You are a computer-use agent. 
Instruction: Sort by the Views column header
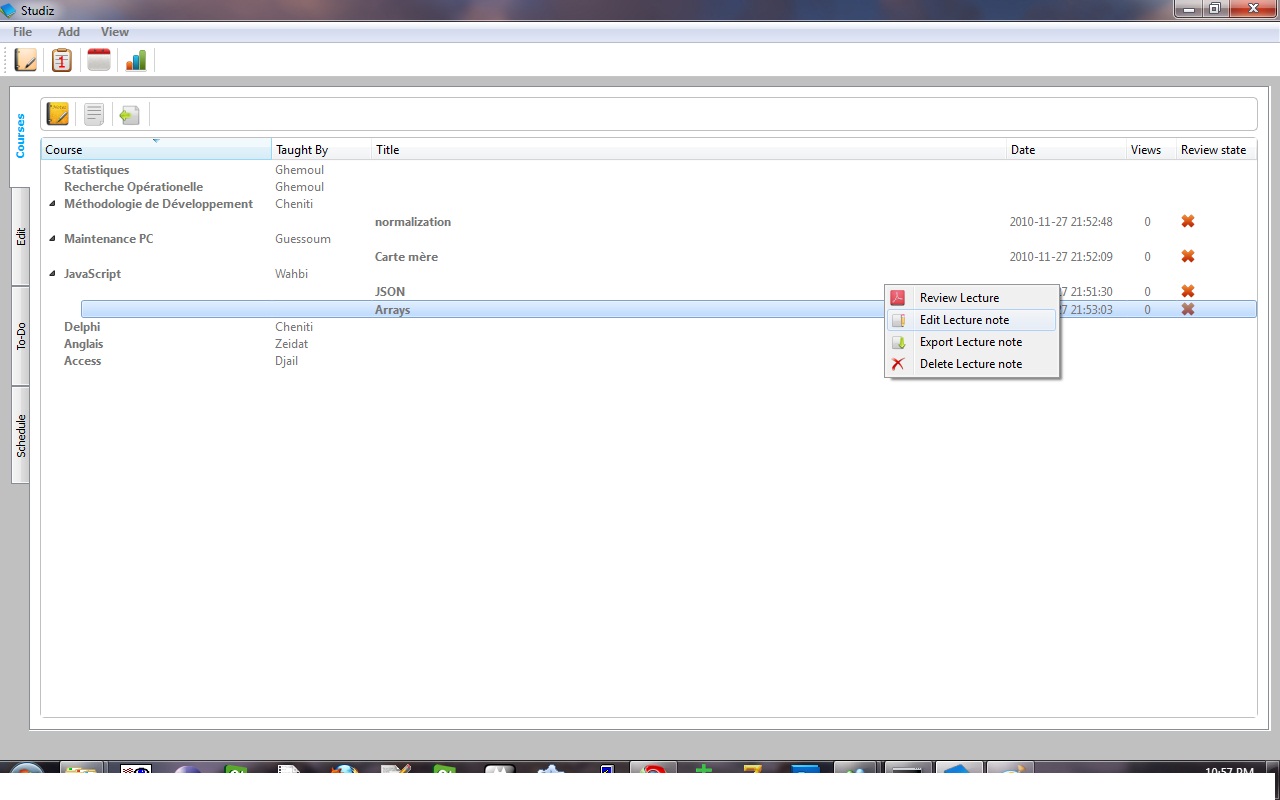coord(1151,150)
